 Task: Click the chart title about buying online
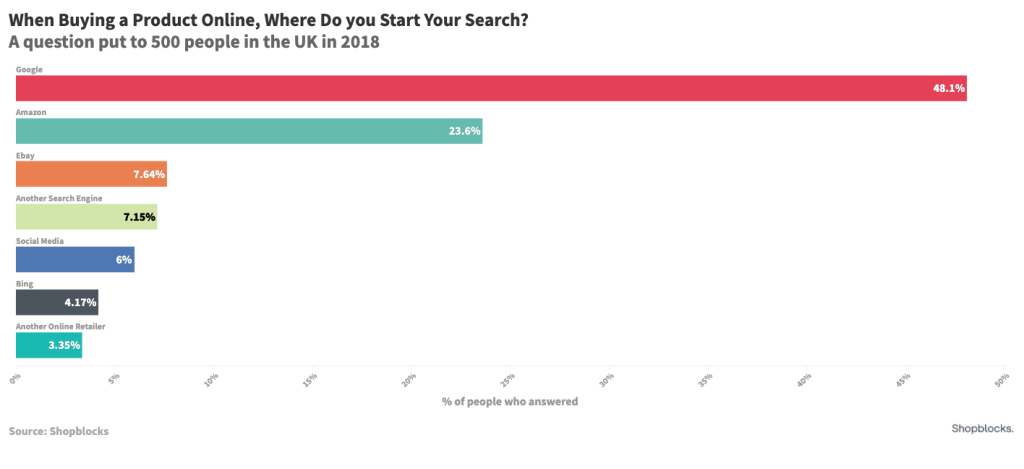point(268,20)
